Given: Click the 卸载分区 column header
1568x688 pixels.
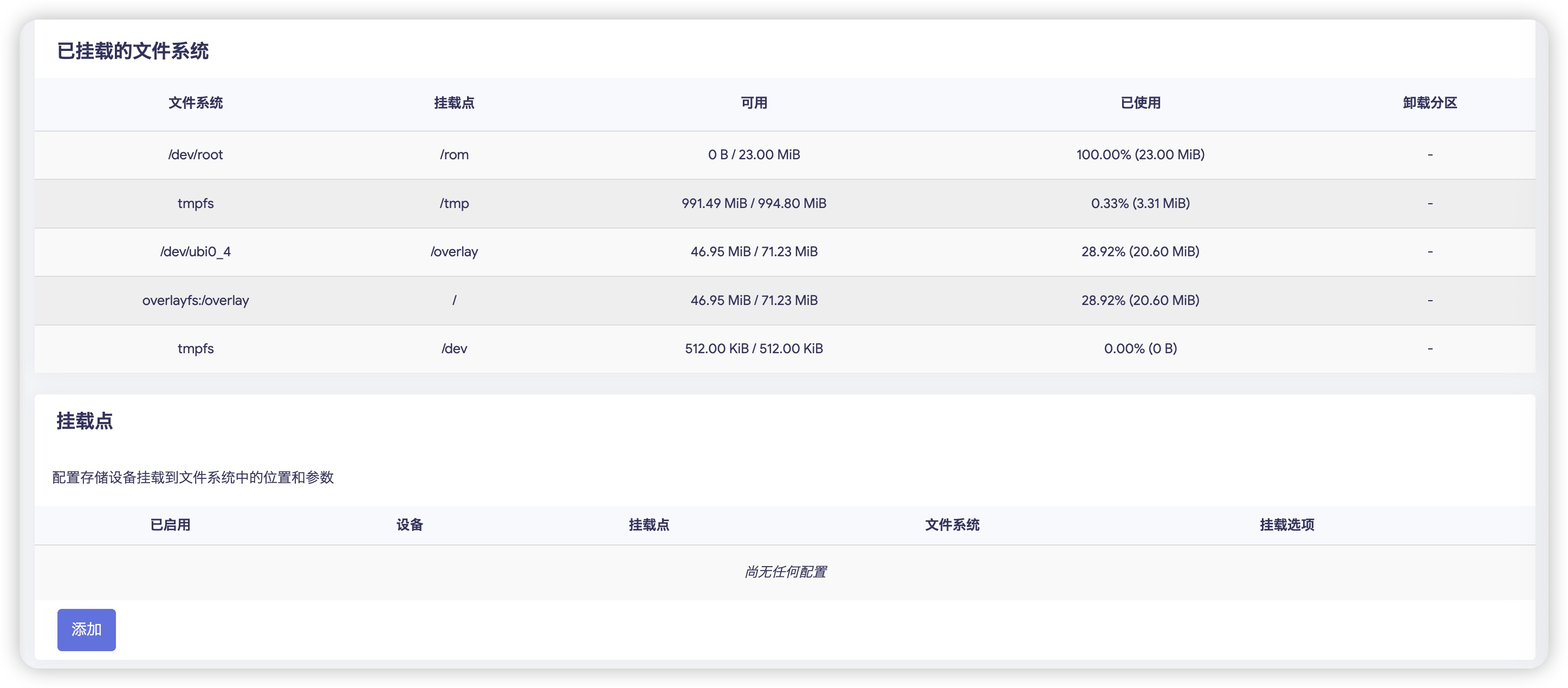Looking at the screenshot, I should (x=1429, y=103).
